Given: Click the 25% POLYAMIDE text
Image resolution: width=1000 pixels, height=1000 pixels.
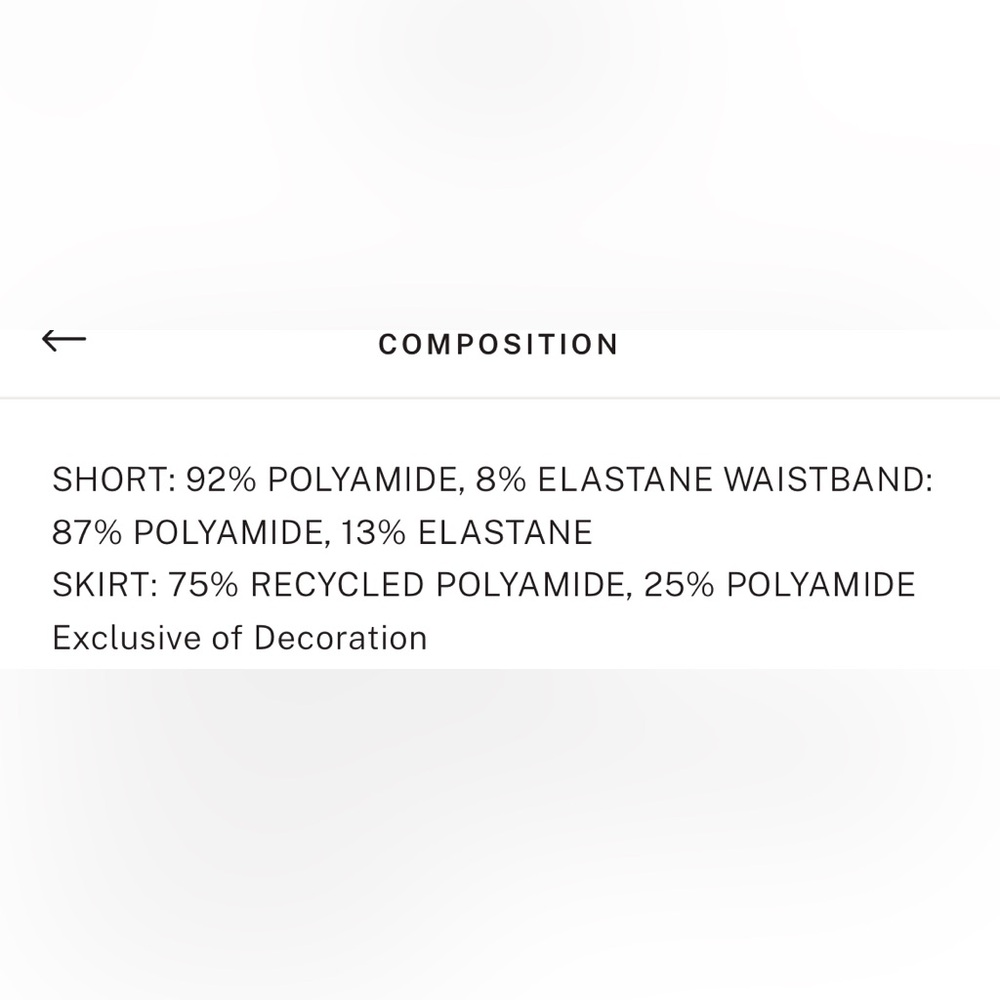Looking at the screenshot, I should (779, 585).
